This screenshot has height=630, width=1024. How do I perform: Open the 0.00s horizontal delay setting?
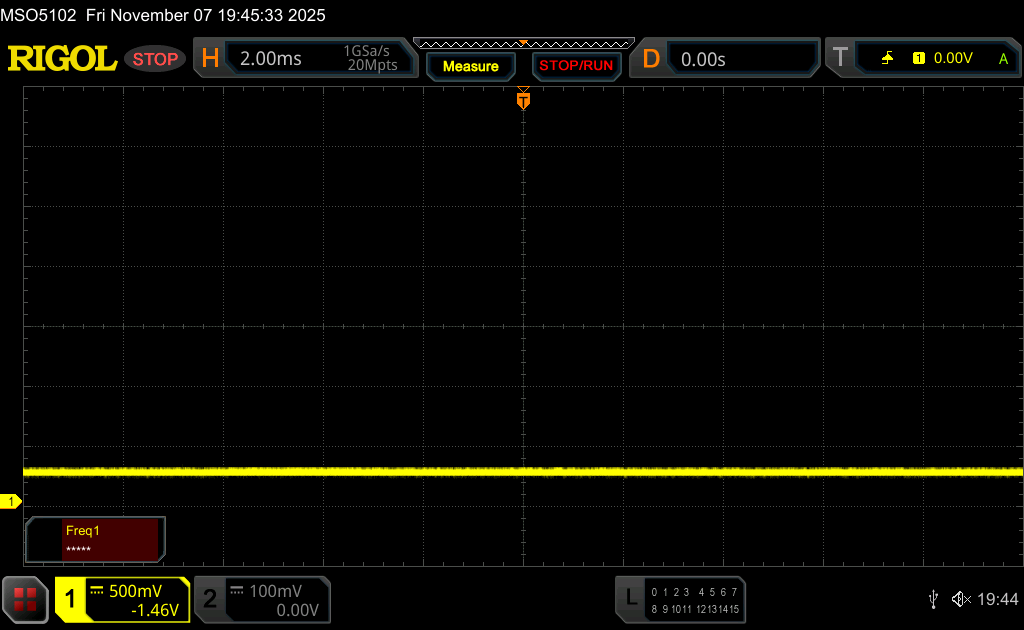pos(704,59)
